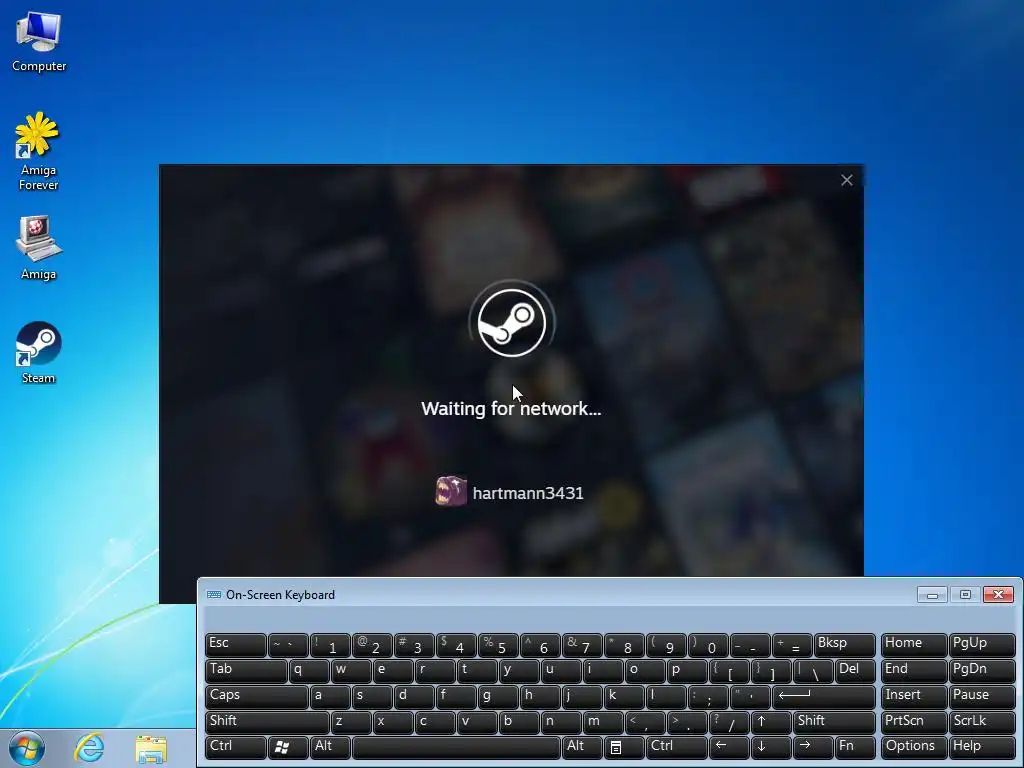Tap the number 1 key
1024x768 pixels.
[330, 645]
